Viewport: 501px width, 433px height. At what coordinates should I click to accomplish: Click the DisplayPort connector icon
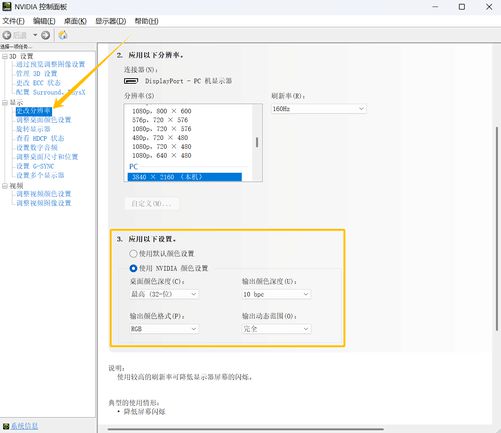(x=131, y=81)
